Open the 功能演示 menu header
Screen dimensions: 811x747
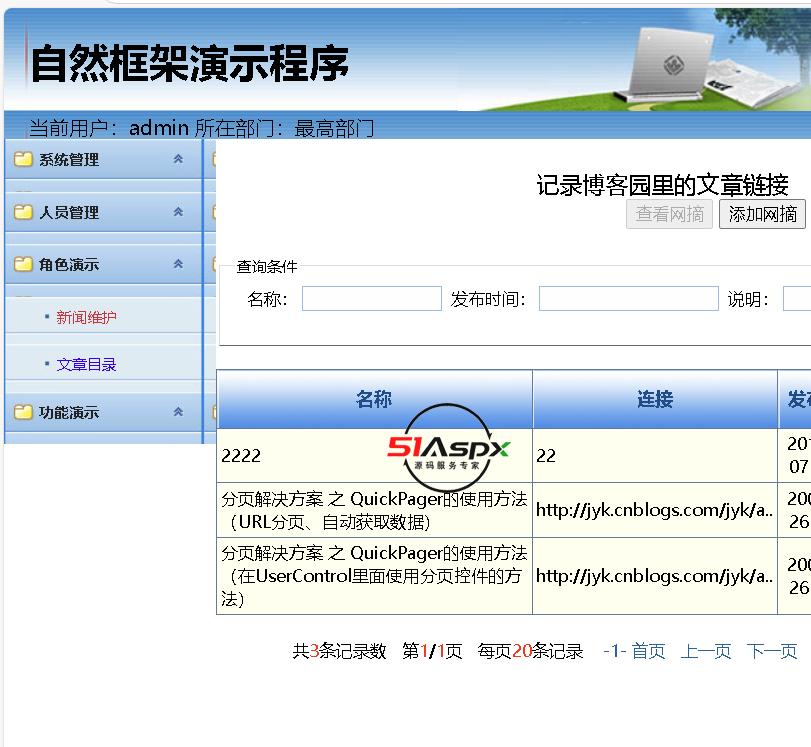(103, 412)
